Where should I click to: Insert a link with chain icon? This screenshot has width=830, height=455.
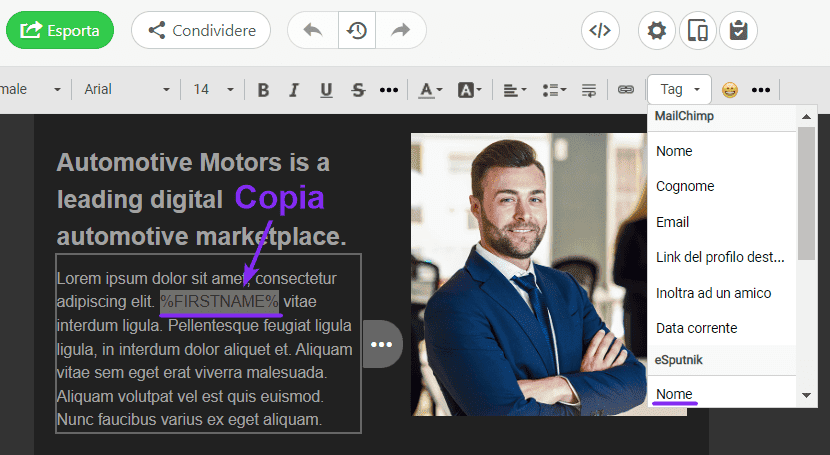[626, 90]
